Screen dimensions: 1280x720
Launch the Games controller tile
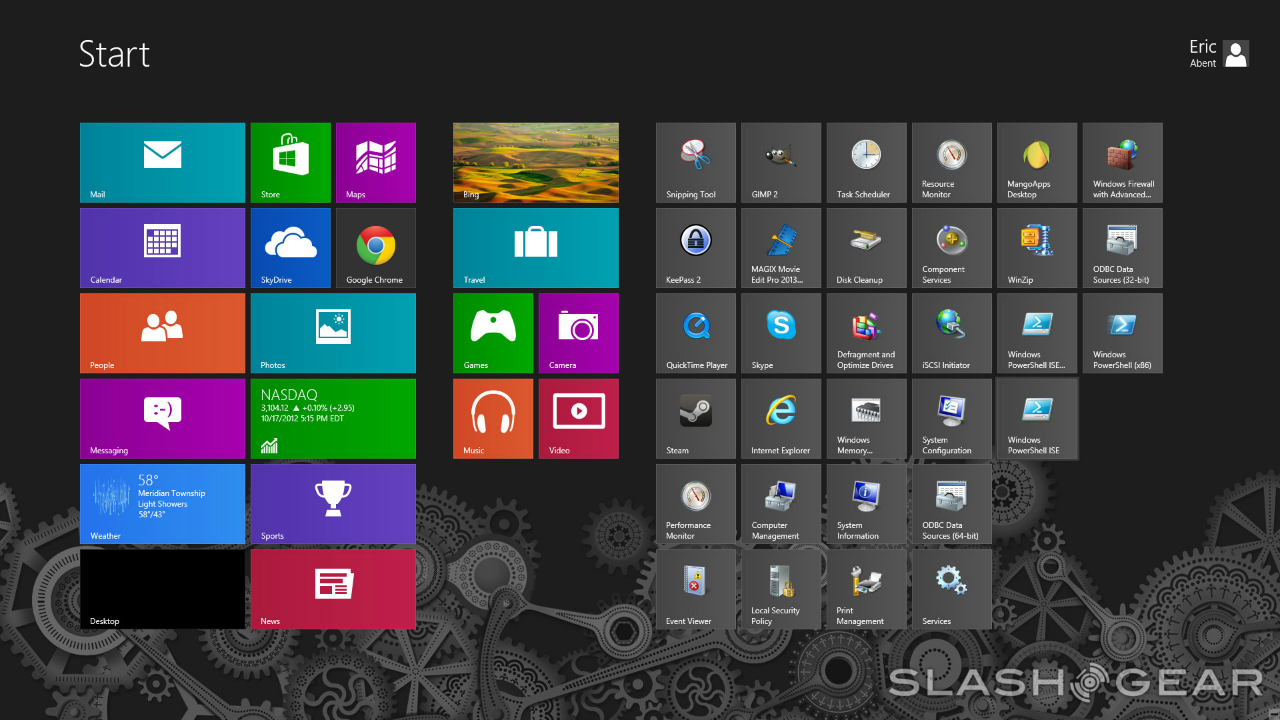coord(493,333)
